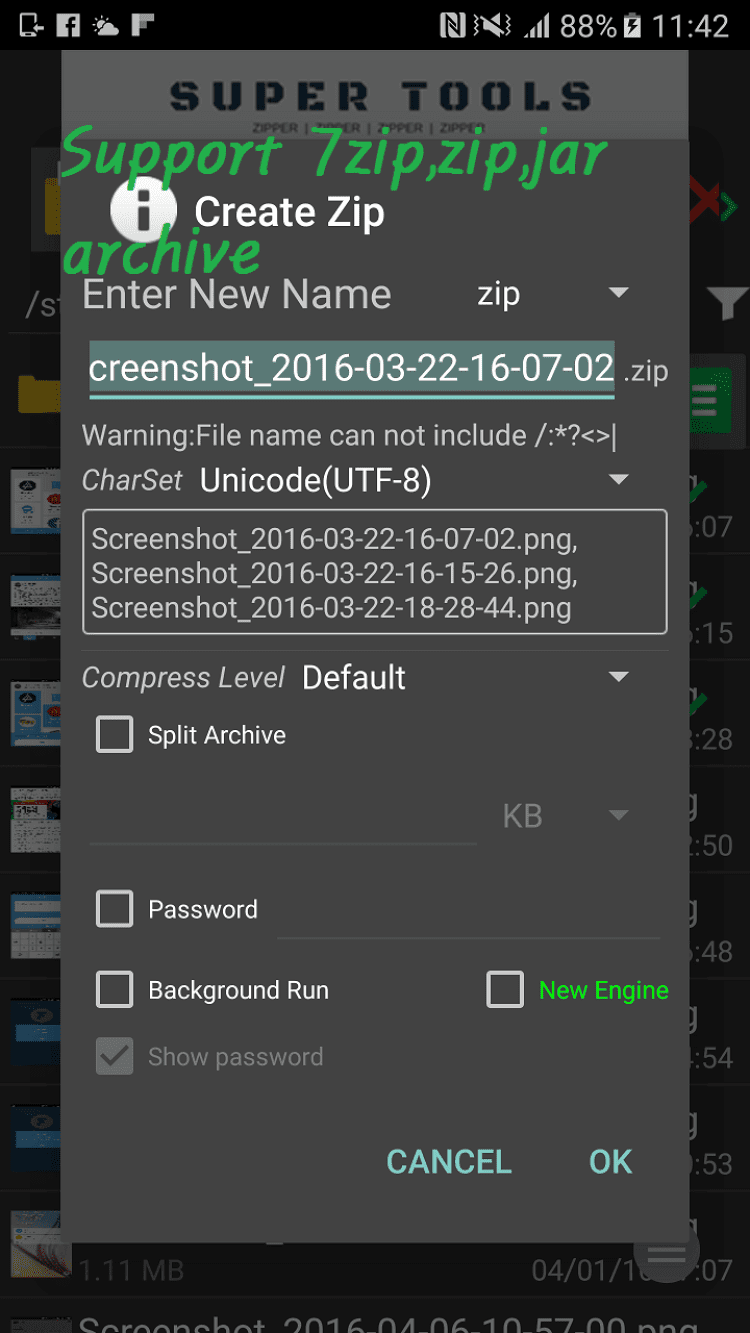Tap the weather notification icon
Image resolution: width=750 pixels, height=1333 pixels.
point(105,25)
